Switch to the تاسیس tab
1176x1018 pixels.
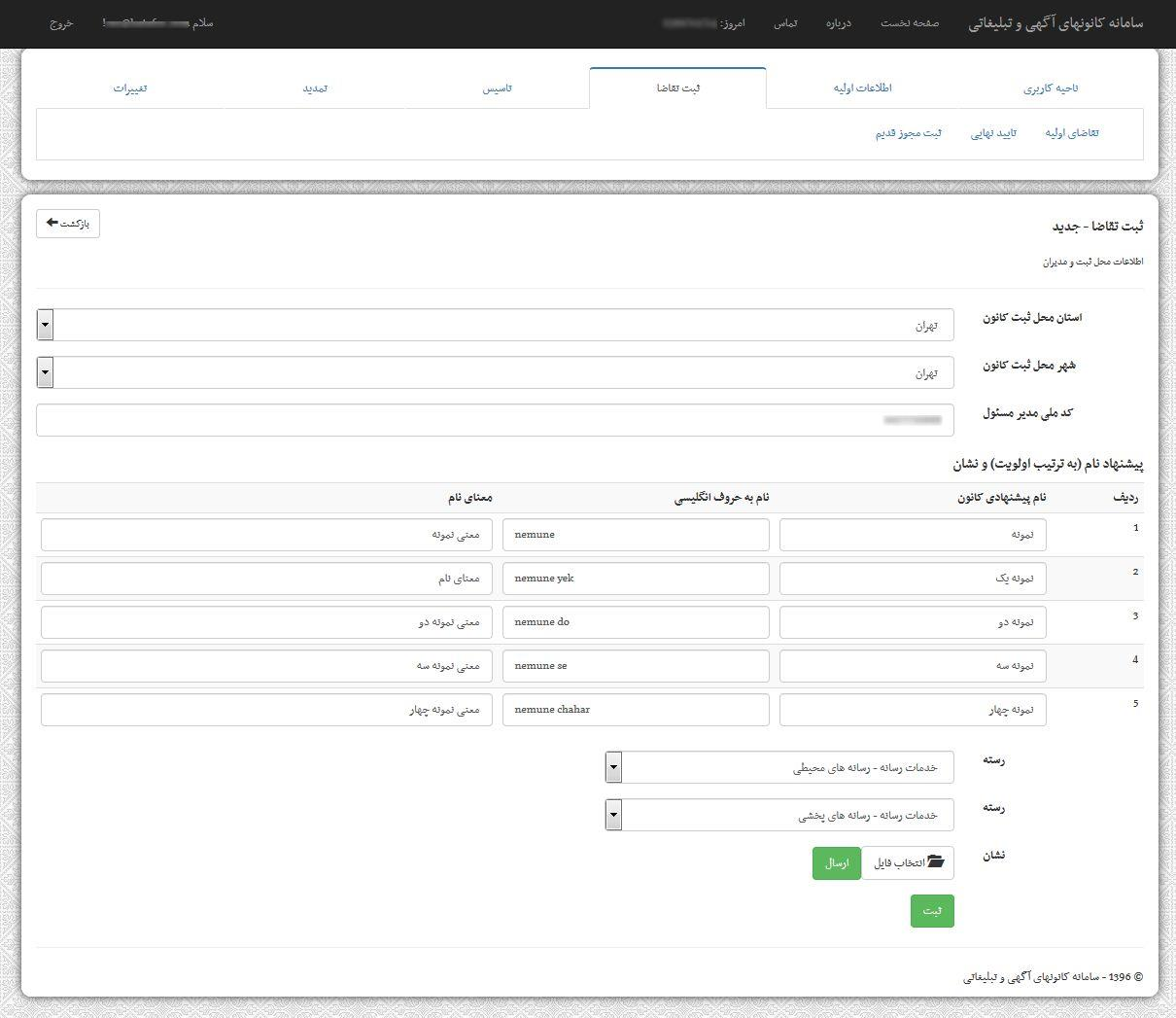pos(497,88)
